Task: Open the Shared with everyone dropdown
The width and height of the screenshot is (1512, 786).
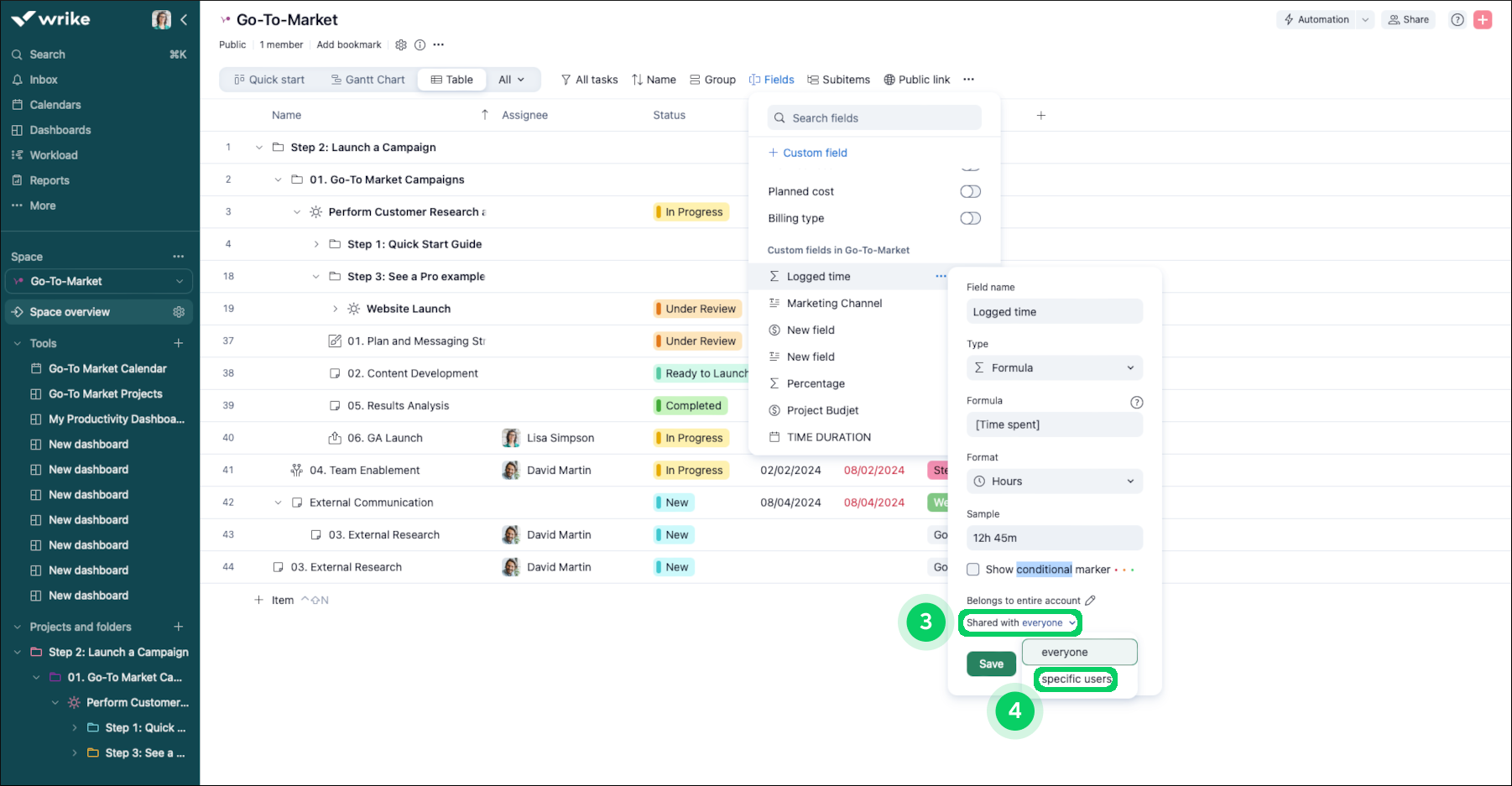Action: point(1019,623)
